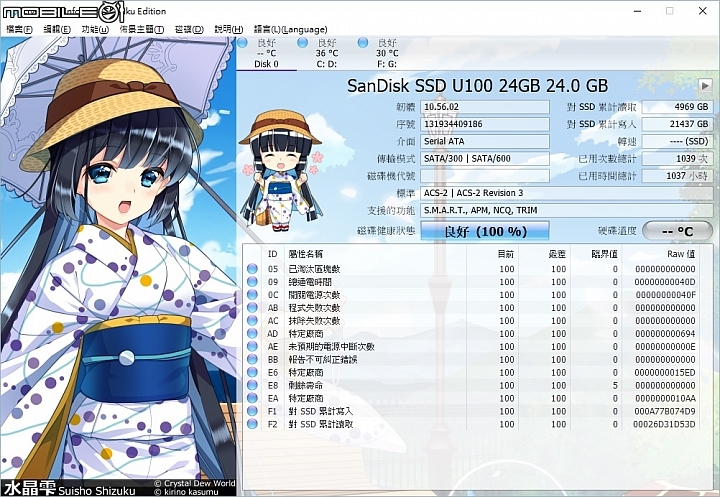Image resolution: width=720 pixels, height=497 pixels.
Task: Click raw value 00000000040D
Action: 665,282
